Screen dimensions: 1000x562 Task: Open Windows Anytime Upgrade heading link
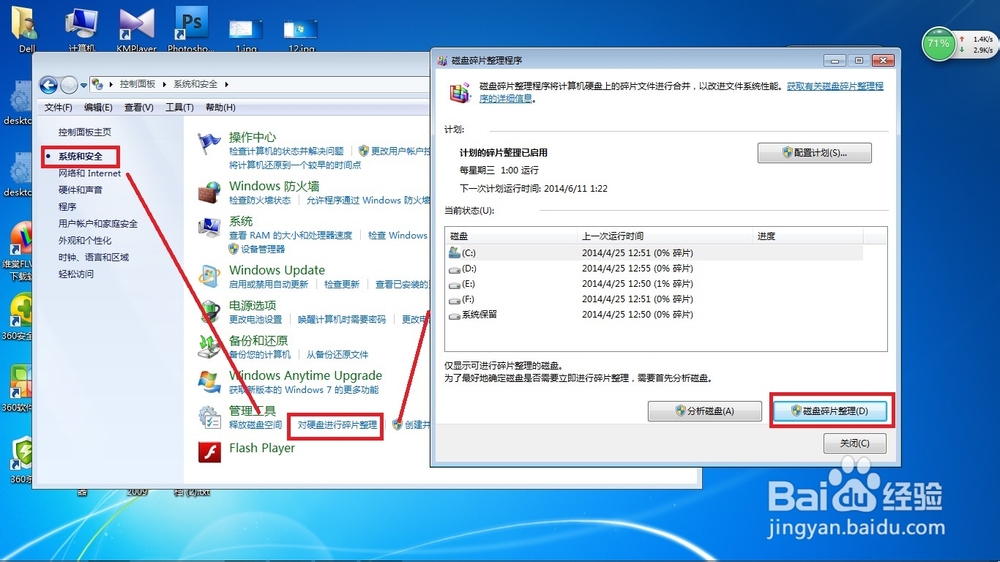[x=305, y=375]
